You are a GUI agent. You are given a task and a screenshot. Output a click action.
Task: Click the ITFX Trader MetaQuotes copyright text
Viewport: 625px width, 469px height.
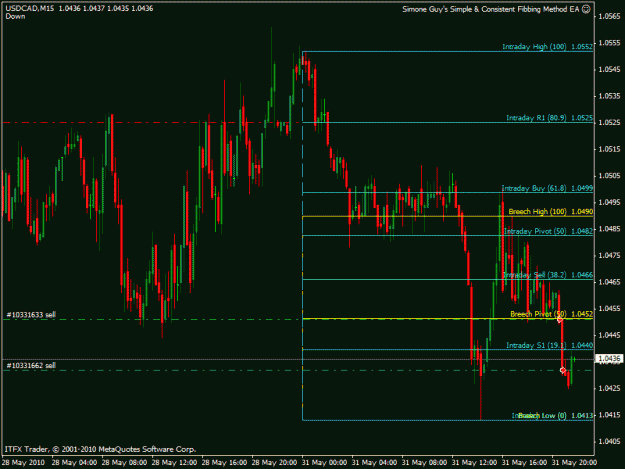[100, 449]
